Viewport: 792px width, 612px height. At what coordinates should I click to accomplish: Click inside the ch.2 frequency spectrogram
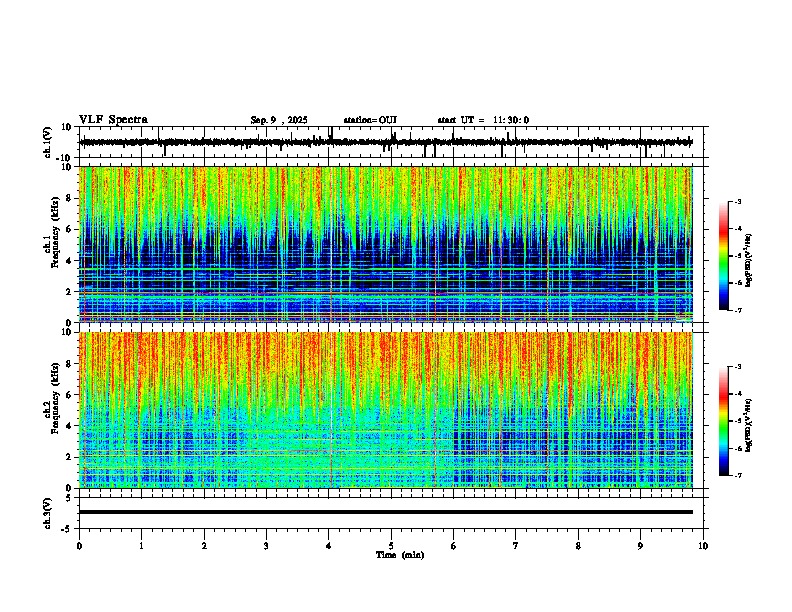point(386,410)
